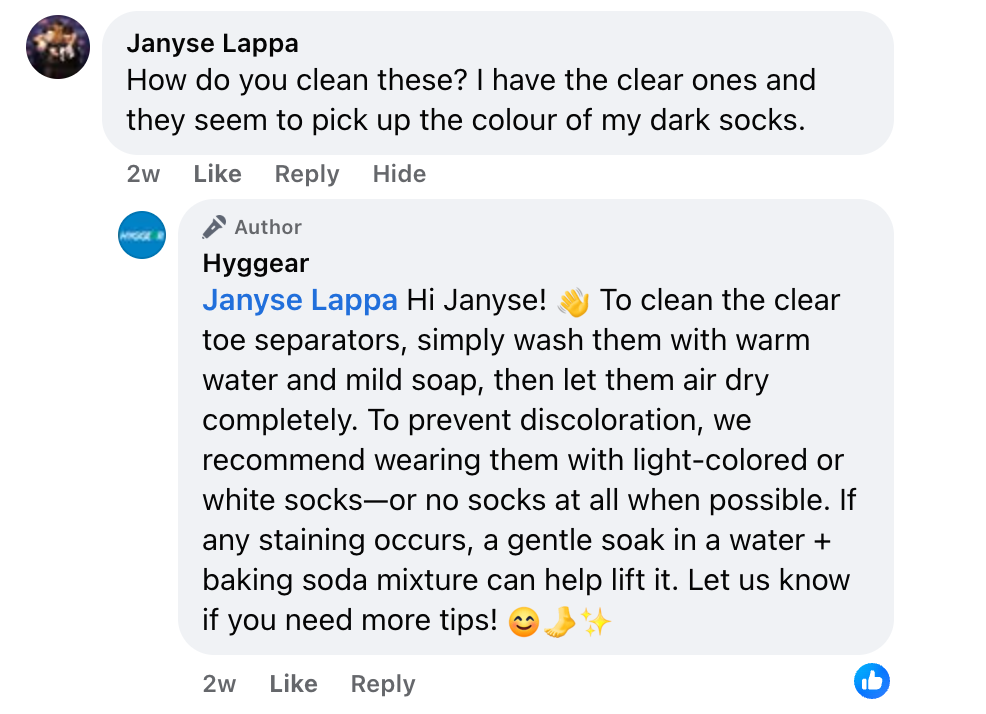Click the blue Janyse Lappa mention
986x714 pixels.
(x=300, y=300)
